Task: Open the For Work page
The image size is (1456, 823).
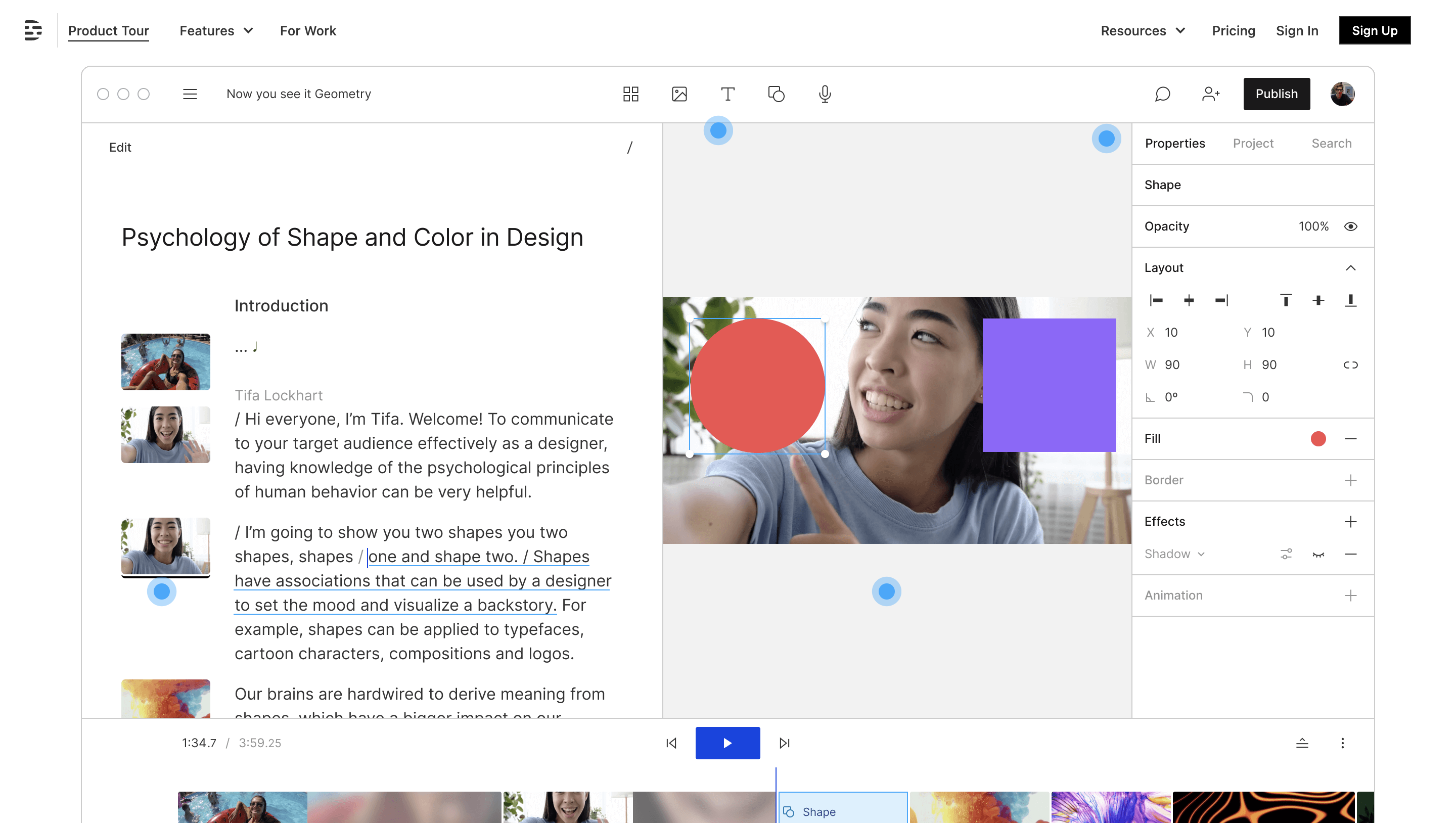Action: pyautogui.click(x=308, y=30)
